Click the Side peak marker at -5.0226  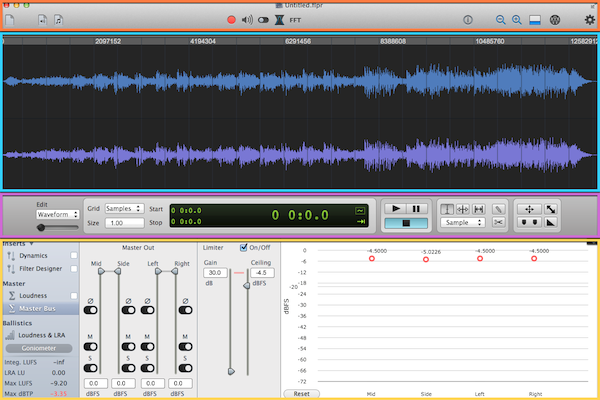tap(426, 260)
